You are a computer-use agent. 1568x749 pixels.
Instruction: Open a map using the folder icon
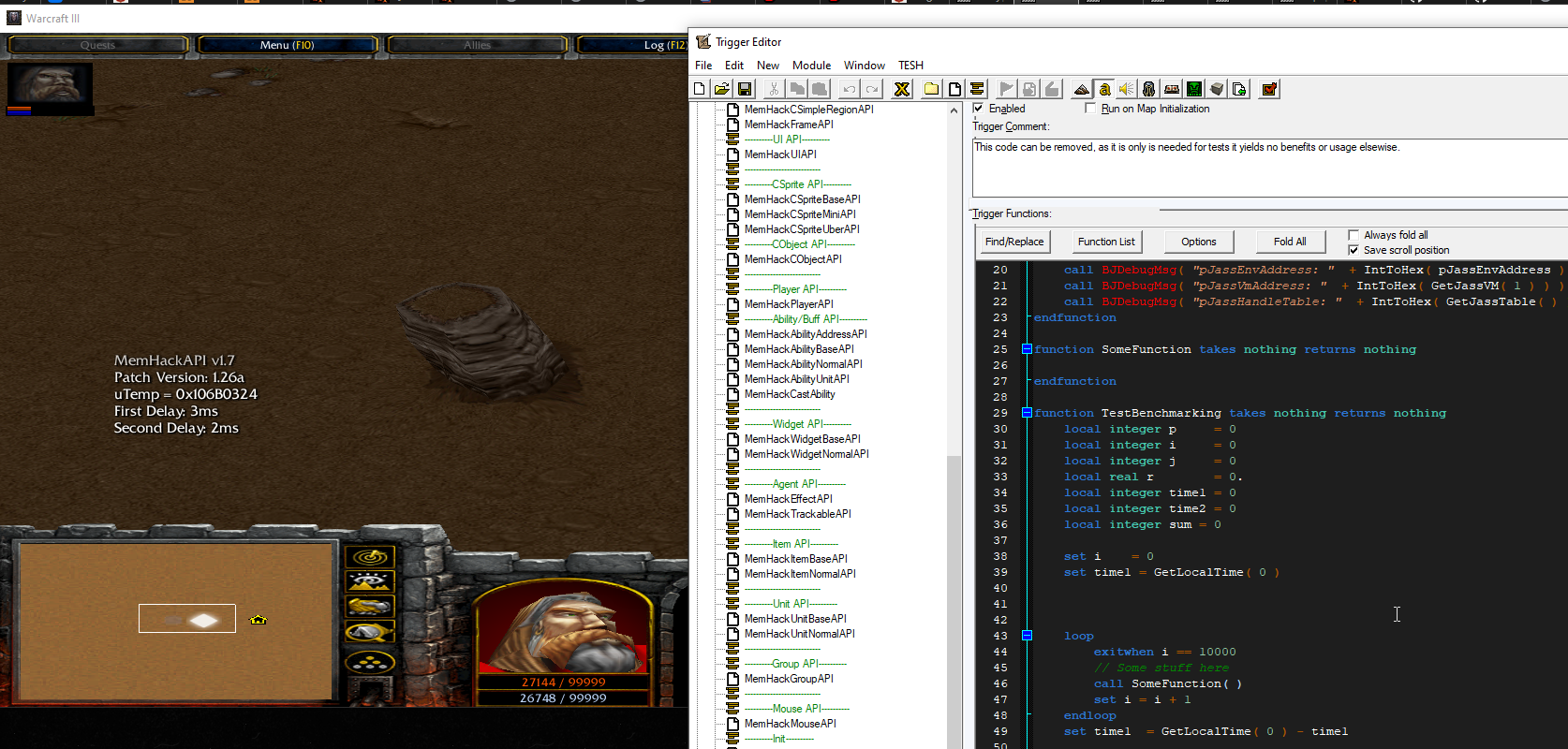(x=722, y=89)
